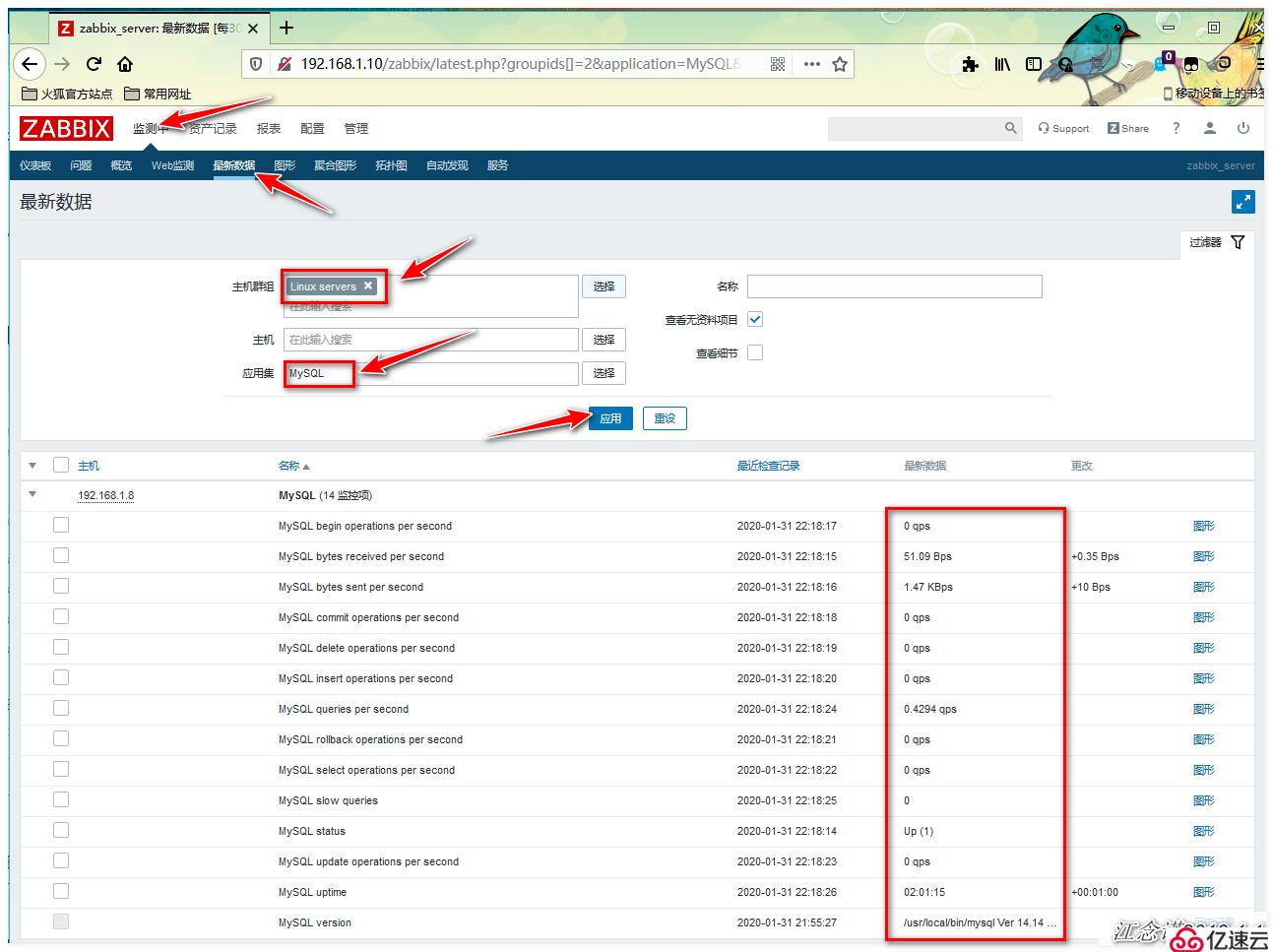Screen dimensions: 1273x952
Task: Open the library icon in toolbar
Action: tap(1002, 64)
